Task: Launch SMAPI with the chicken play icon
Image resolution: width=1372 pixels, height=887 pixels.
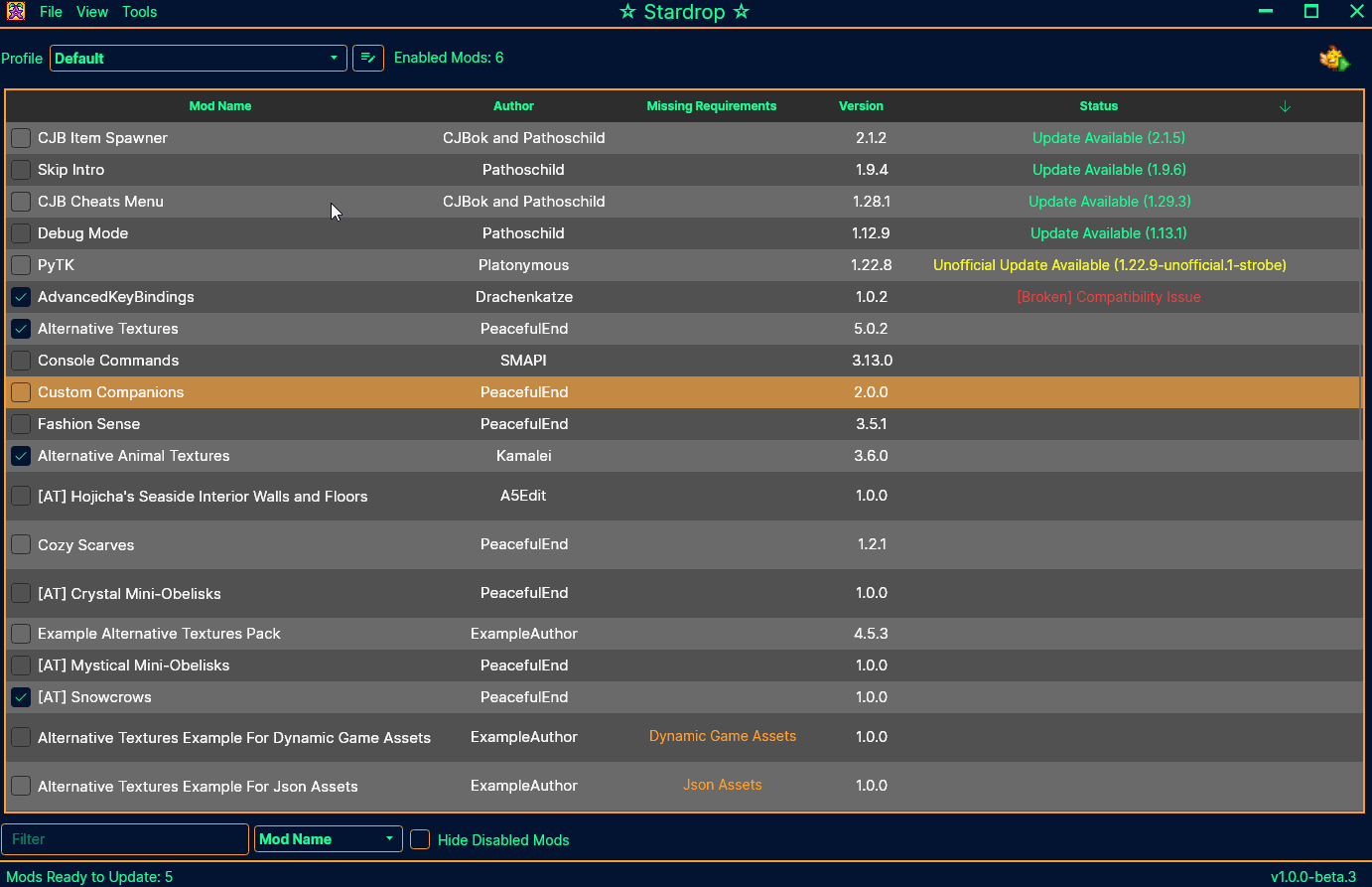Action: click(x=1334, y=59)
